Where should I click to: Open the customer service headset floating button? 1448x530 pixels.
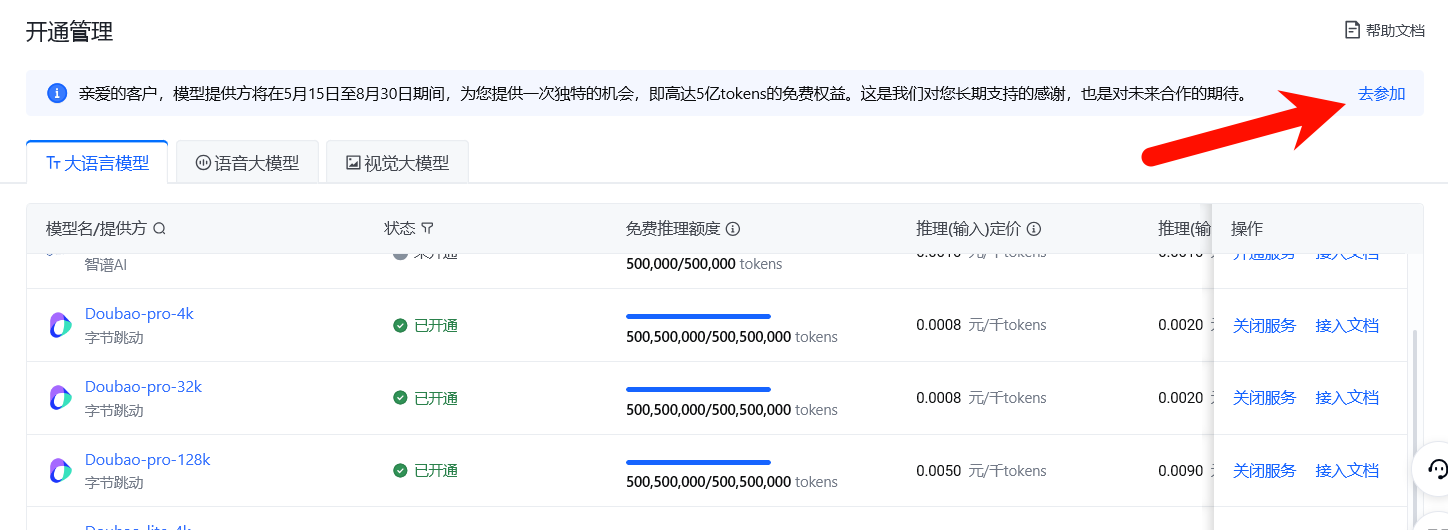(1437, 468)
